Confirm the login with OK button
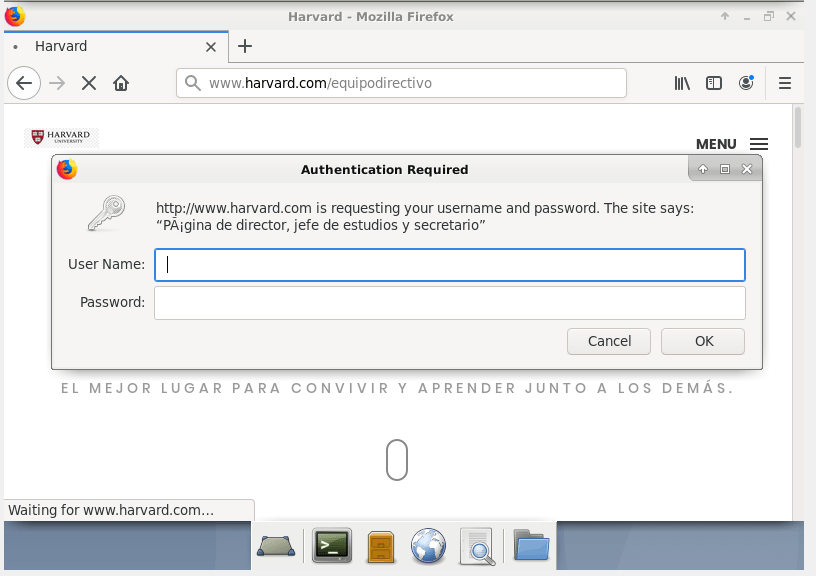Viewport: 816px width, 576px height. (703, 341)
